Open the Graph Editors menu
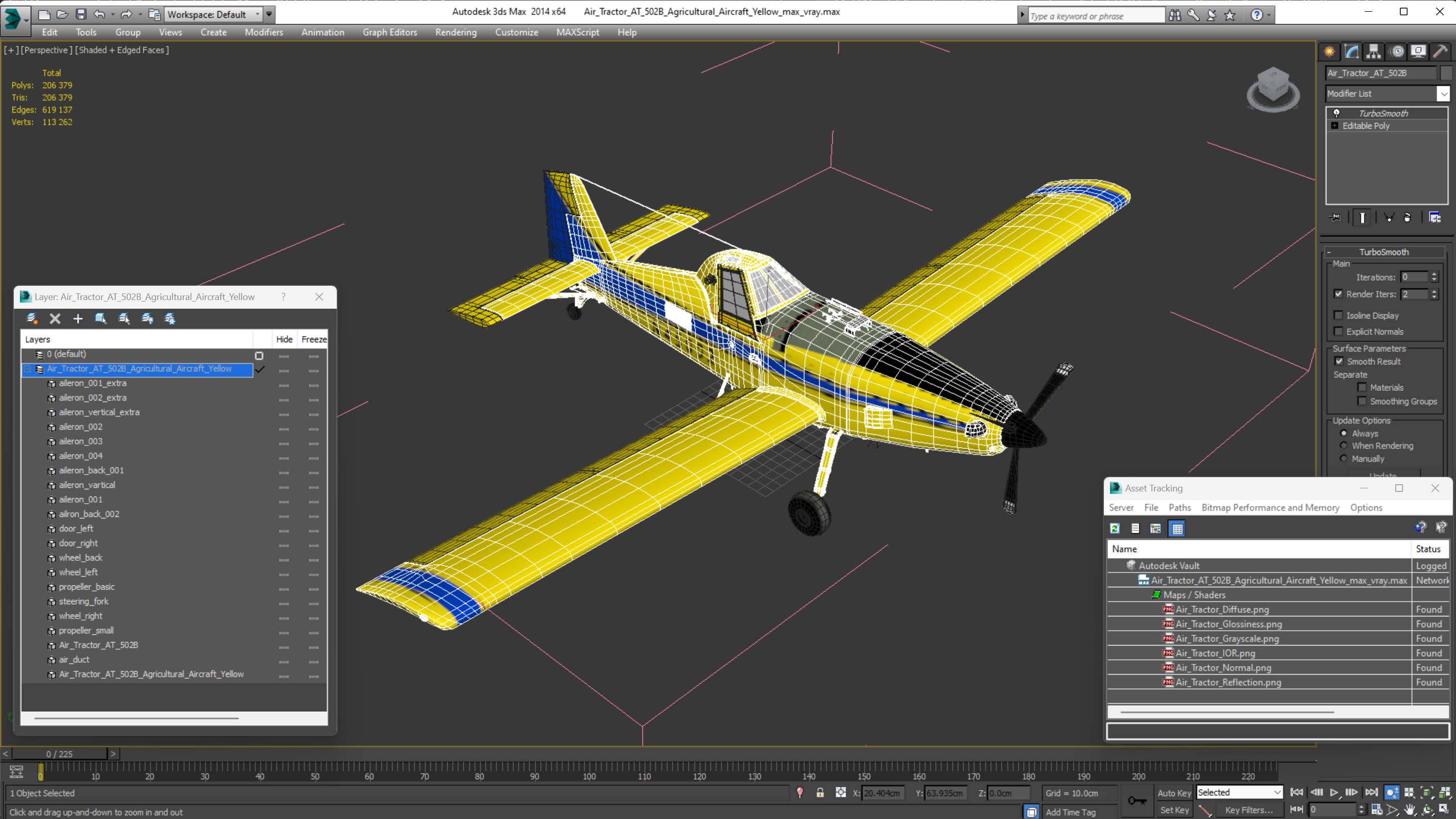 pyautogui.click(x=389, y=32)
